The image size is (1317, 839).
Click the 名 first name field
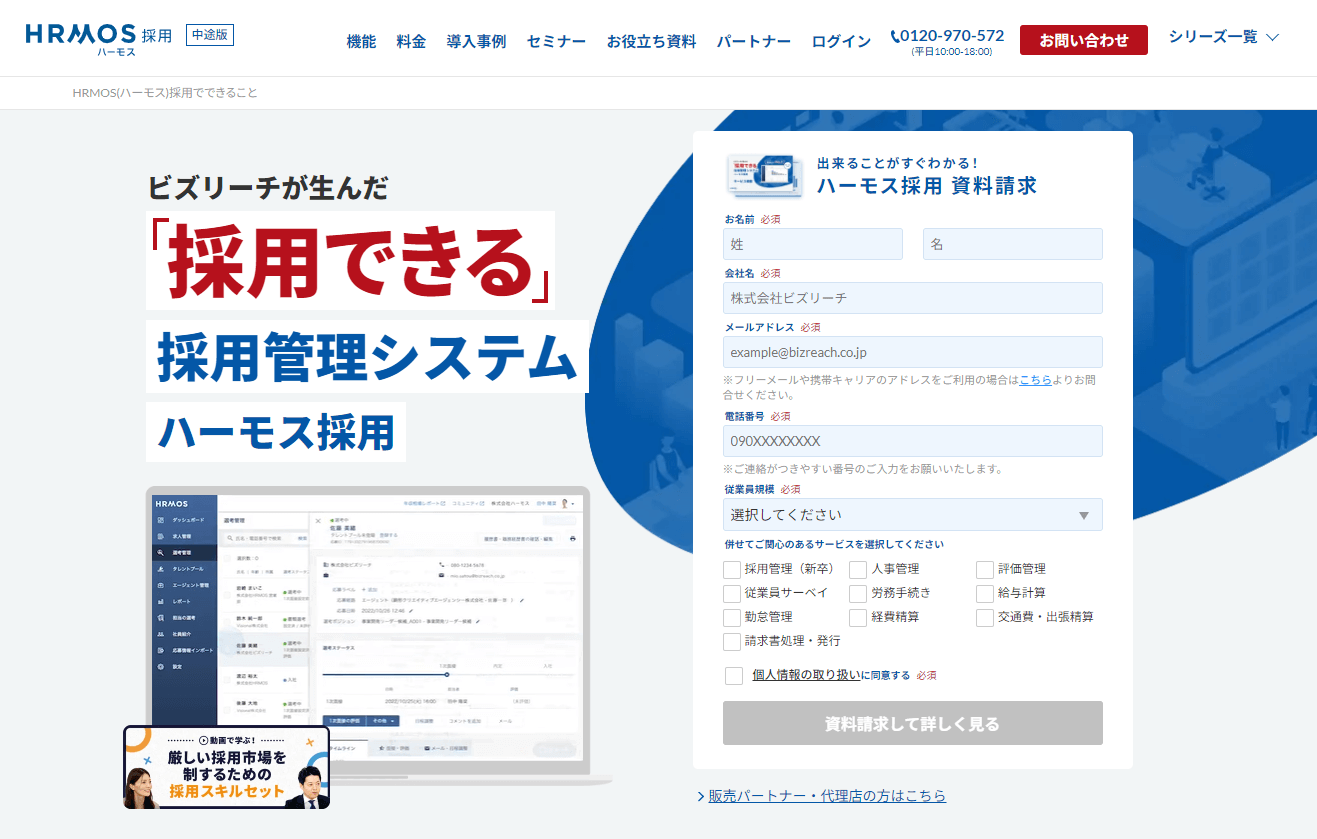(1013, 244)
